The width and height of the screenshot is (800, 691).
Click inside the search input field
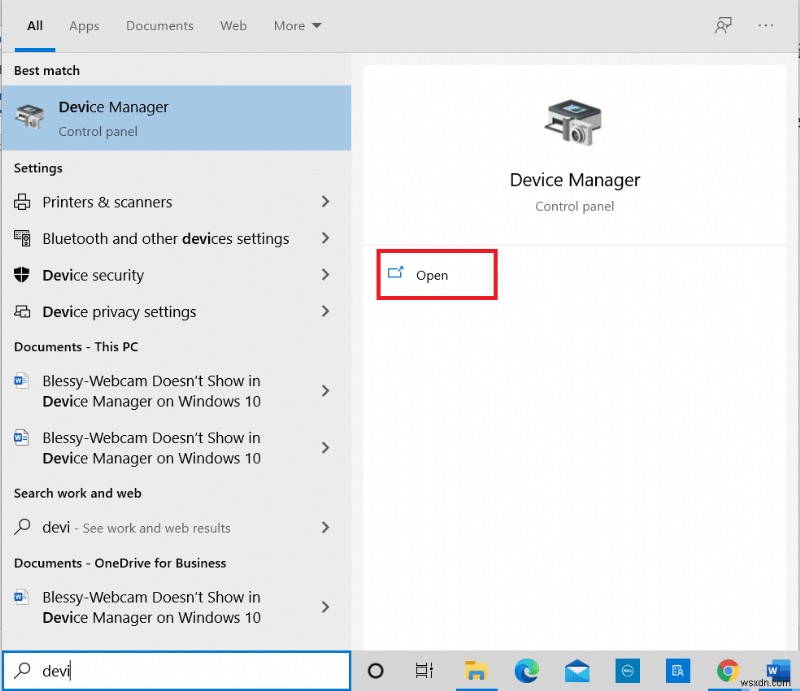[x=150, y=670]
